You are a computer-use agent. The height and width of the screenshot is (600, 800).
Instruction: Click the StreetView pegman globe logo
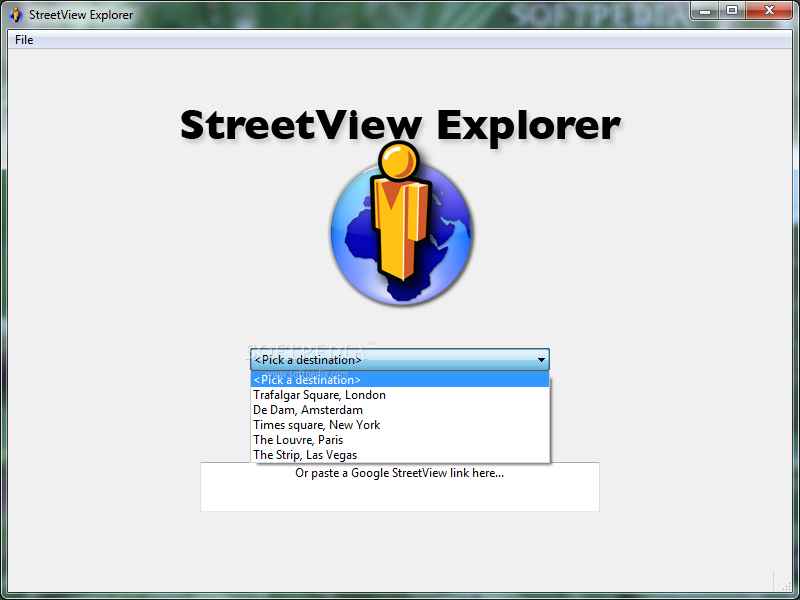[401, 224]
